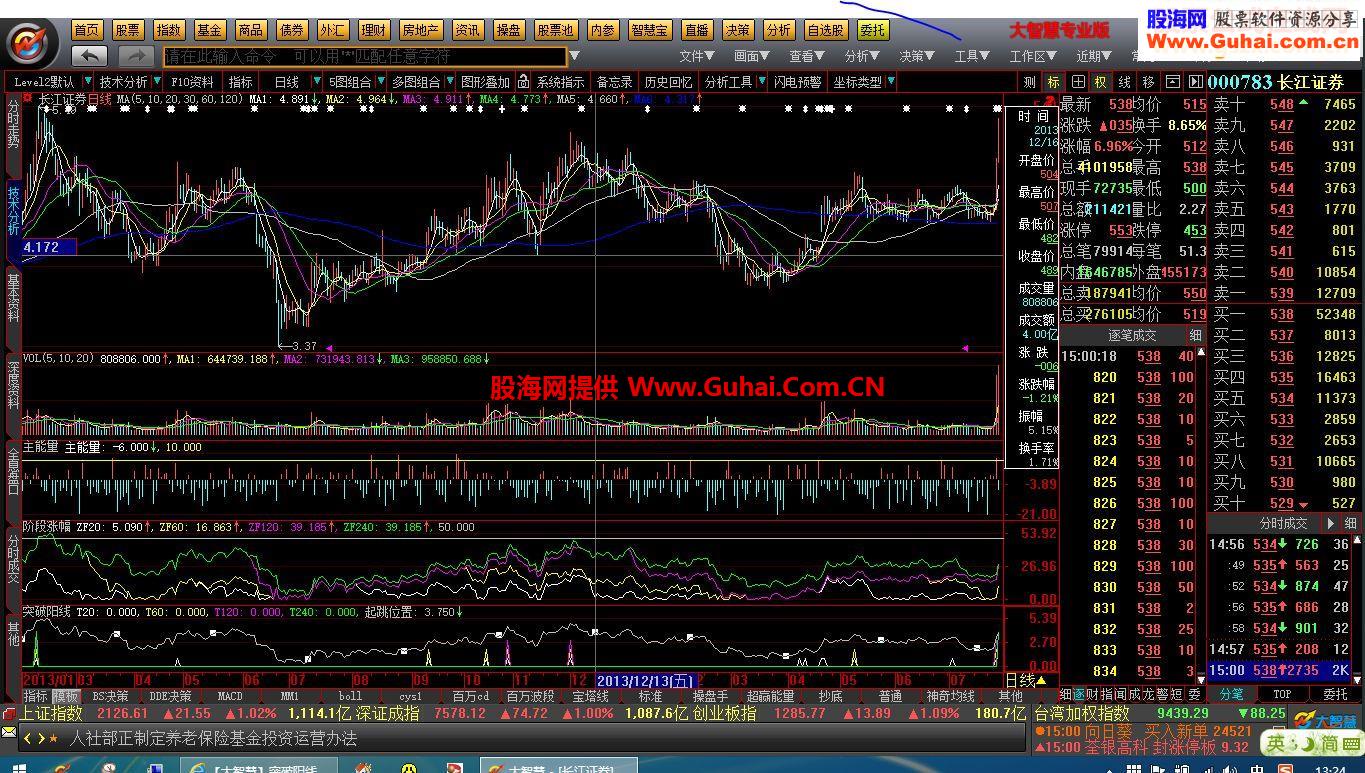Expand the Level2默认 dropdown arrow
The image size is (1365, 773).
pos(89,81)
